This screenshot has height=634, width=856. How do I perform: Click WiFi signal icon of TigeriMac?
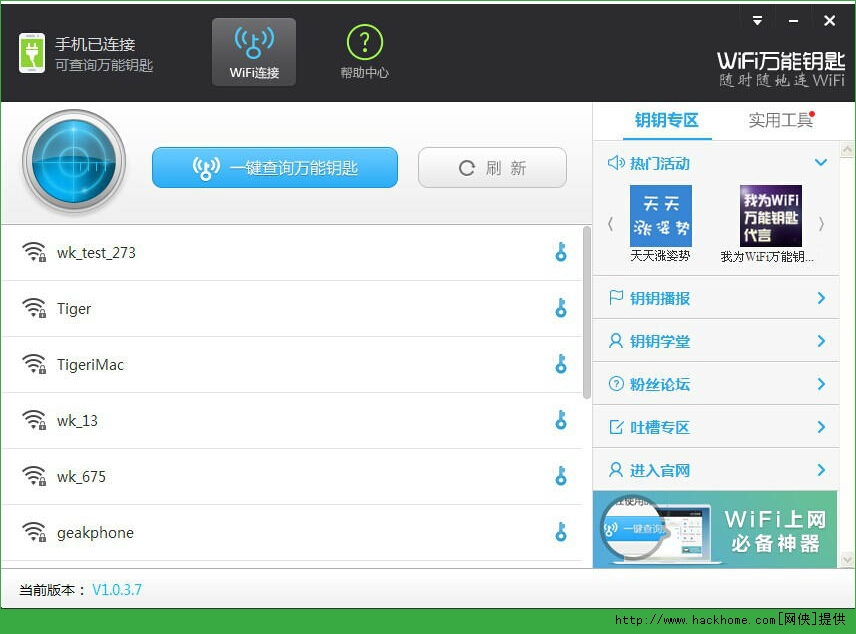(34, 364)
